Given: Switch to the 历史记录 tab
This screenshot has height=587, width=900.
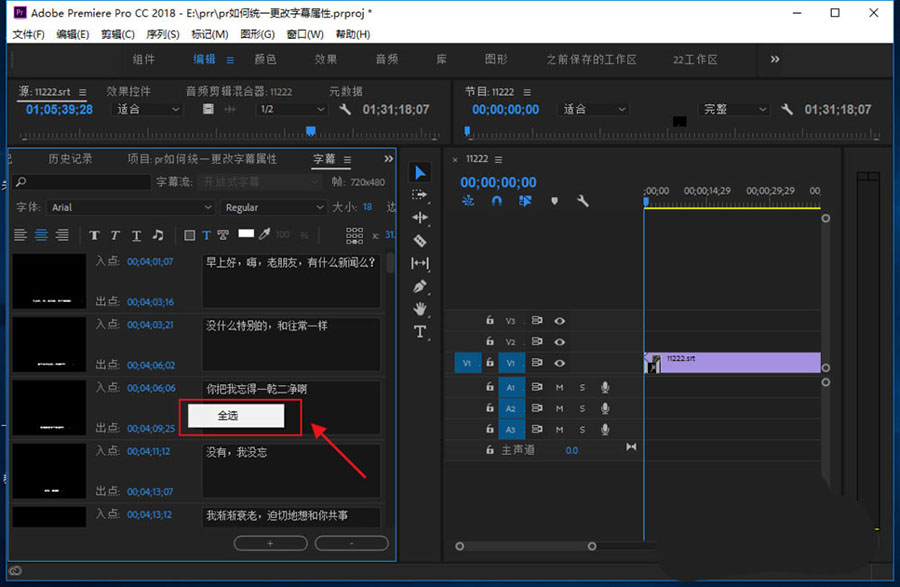Looking at the screenshot, I should point(71,159).
